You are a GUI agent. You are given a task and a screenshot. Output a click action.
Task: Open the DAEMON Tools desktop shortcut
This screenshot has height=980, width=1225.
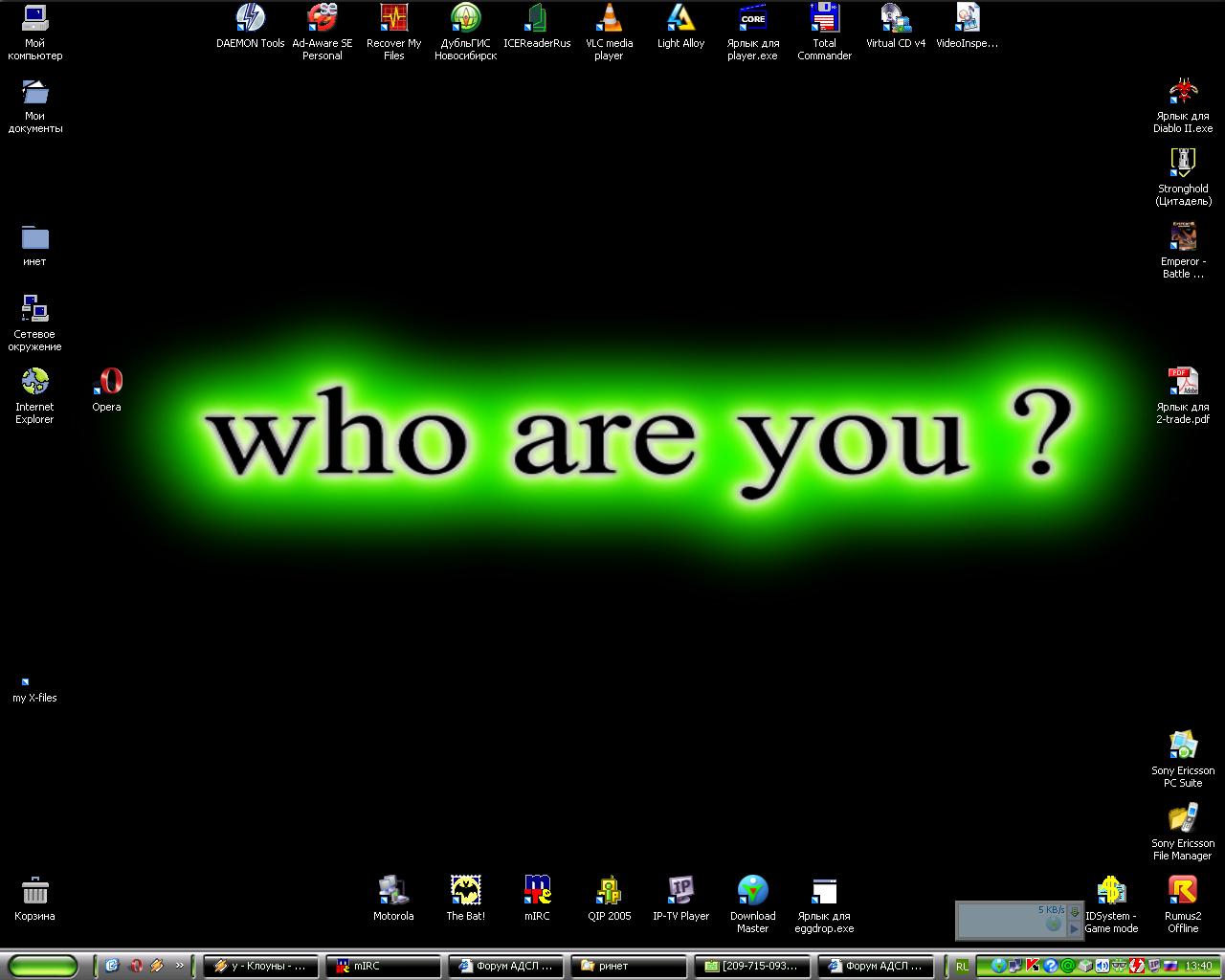click(250, 19)
